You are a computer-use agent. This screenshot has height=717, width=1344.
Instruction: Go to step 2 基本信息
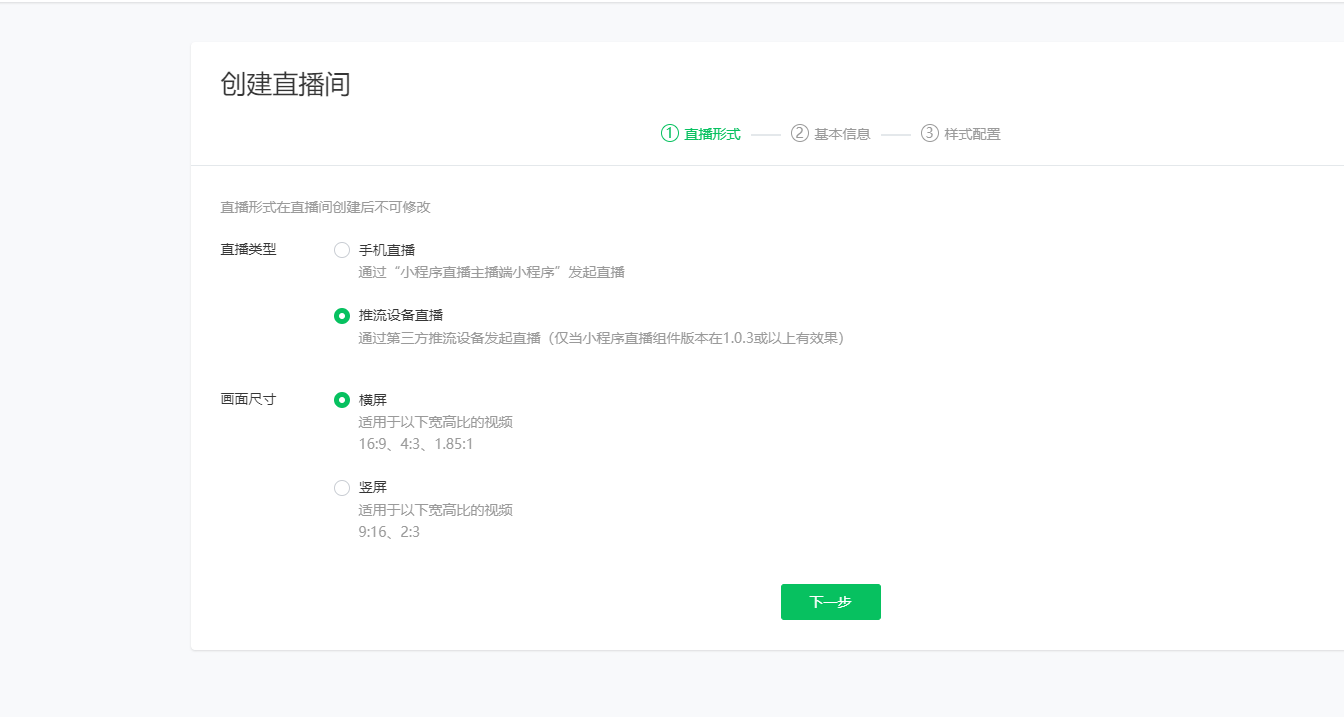click(831, 134)
